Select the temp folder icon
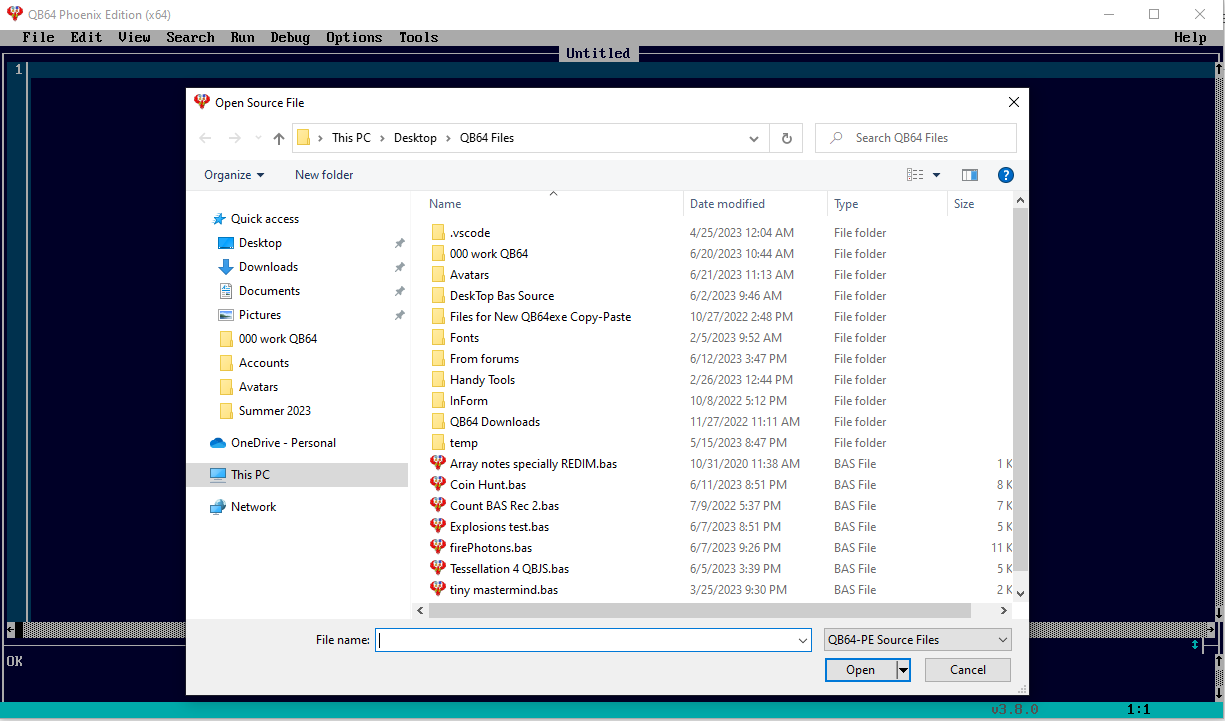The image size is (1225, 721). coord(438,443)
